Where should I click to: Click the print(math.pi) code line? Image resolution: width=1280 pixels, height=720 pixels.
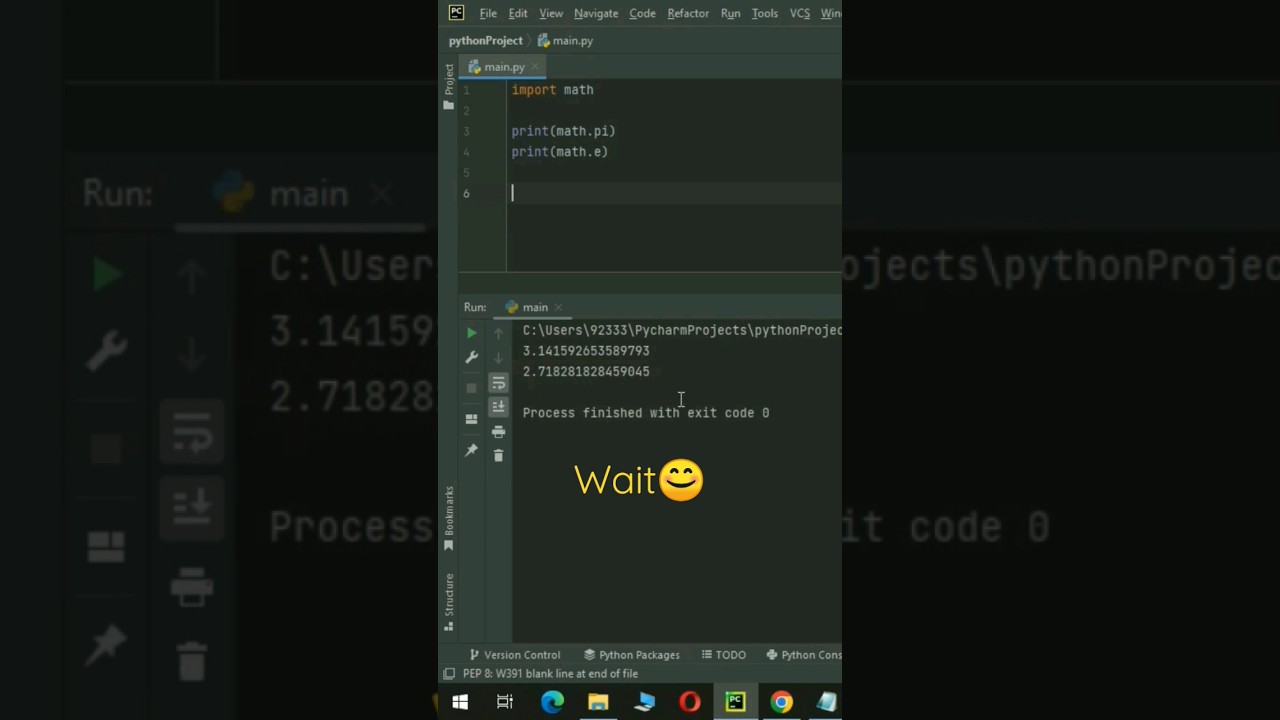pyautogui.click(x=563, y=131)
